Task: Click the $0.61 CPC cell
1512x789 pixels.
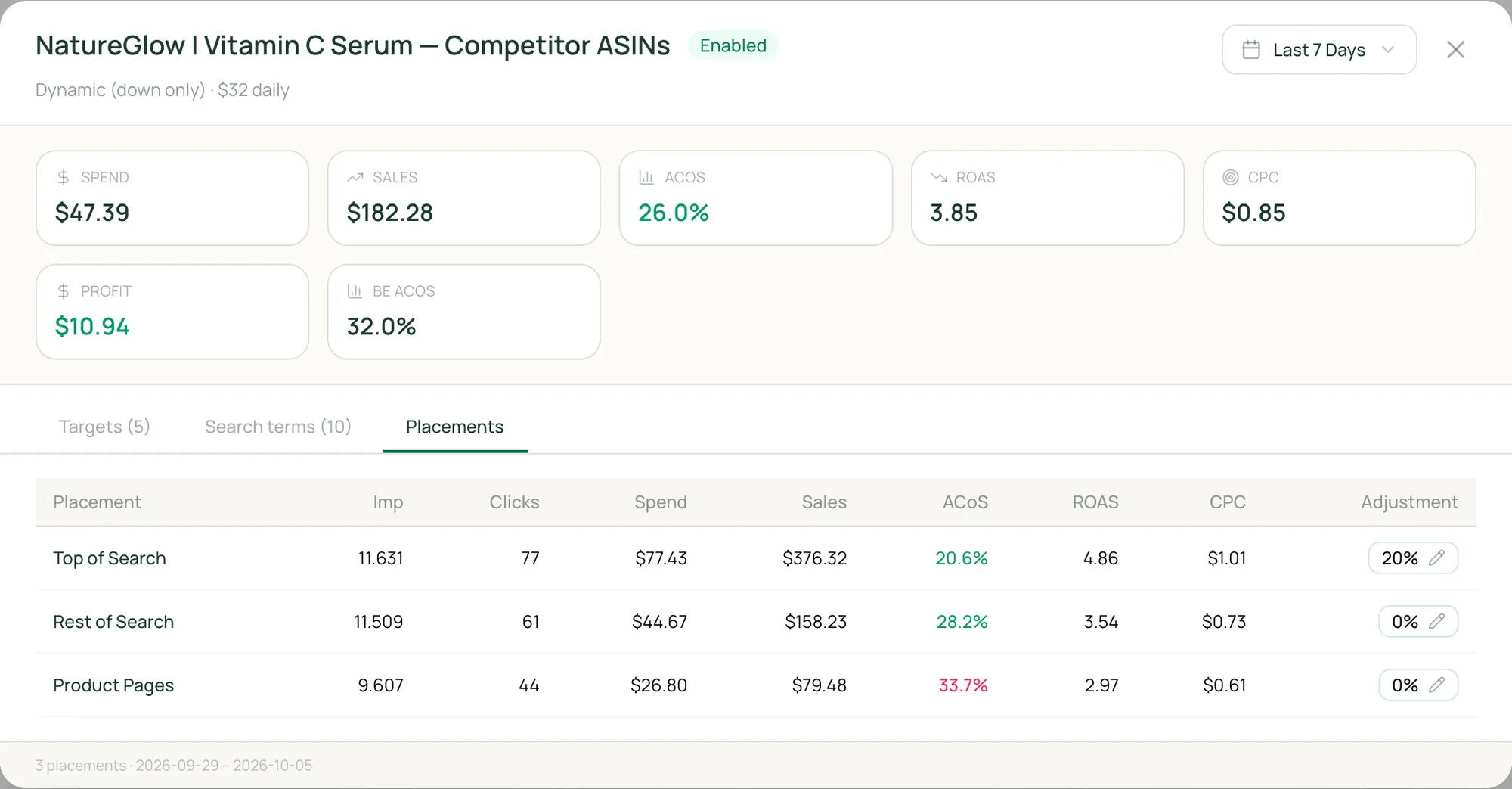Action: click(x=1225, y=685)
